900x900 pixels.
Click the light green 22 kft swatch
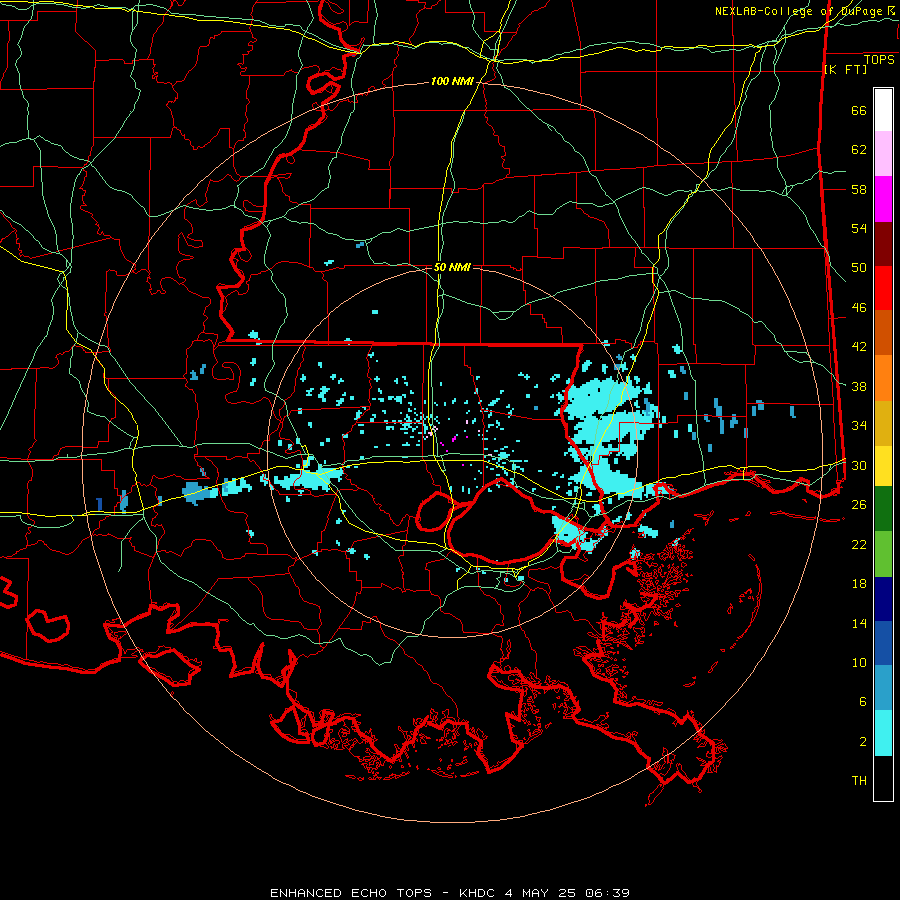(883, 554)
